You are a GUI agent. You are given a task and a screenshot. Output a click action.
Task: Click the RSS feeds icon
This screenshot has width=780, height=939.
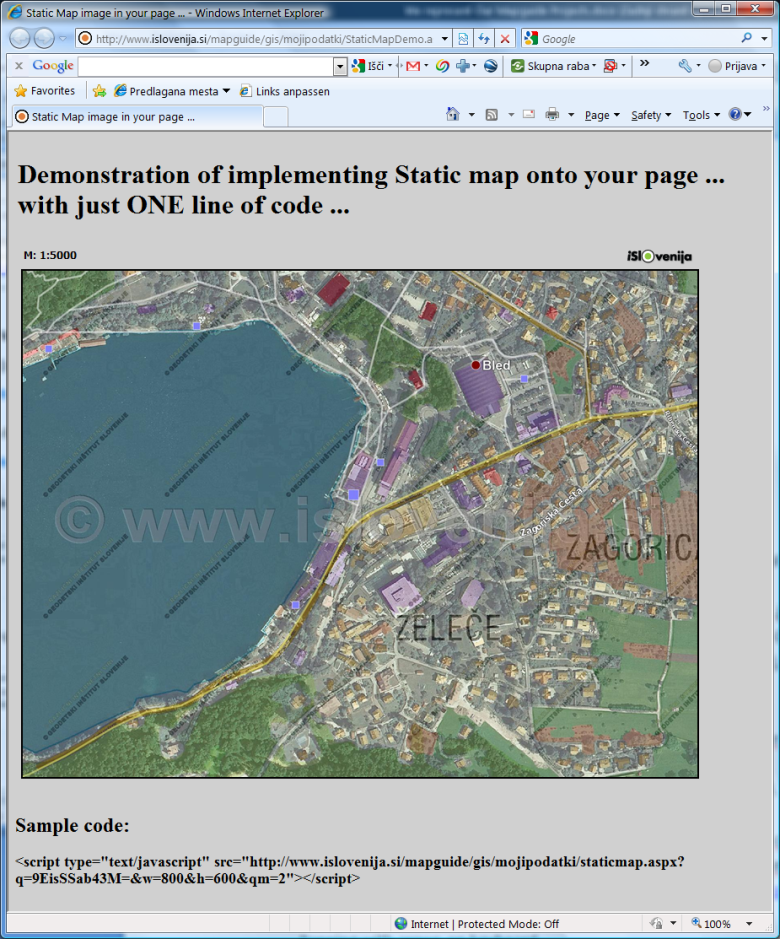coord(492,114)
